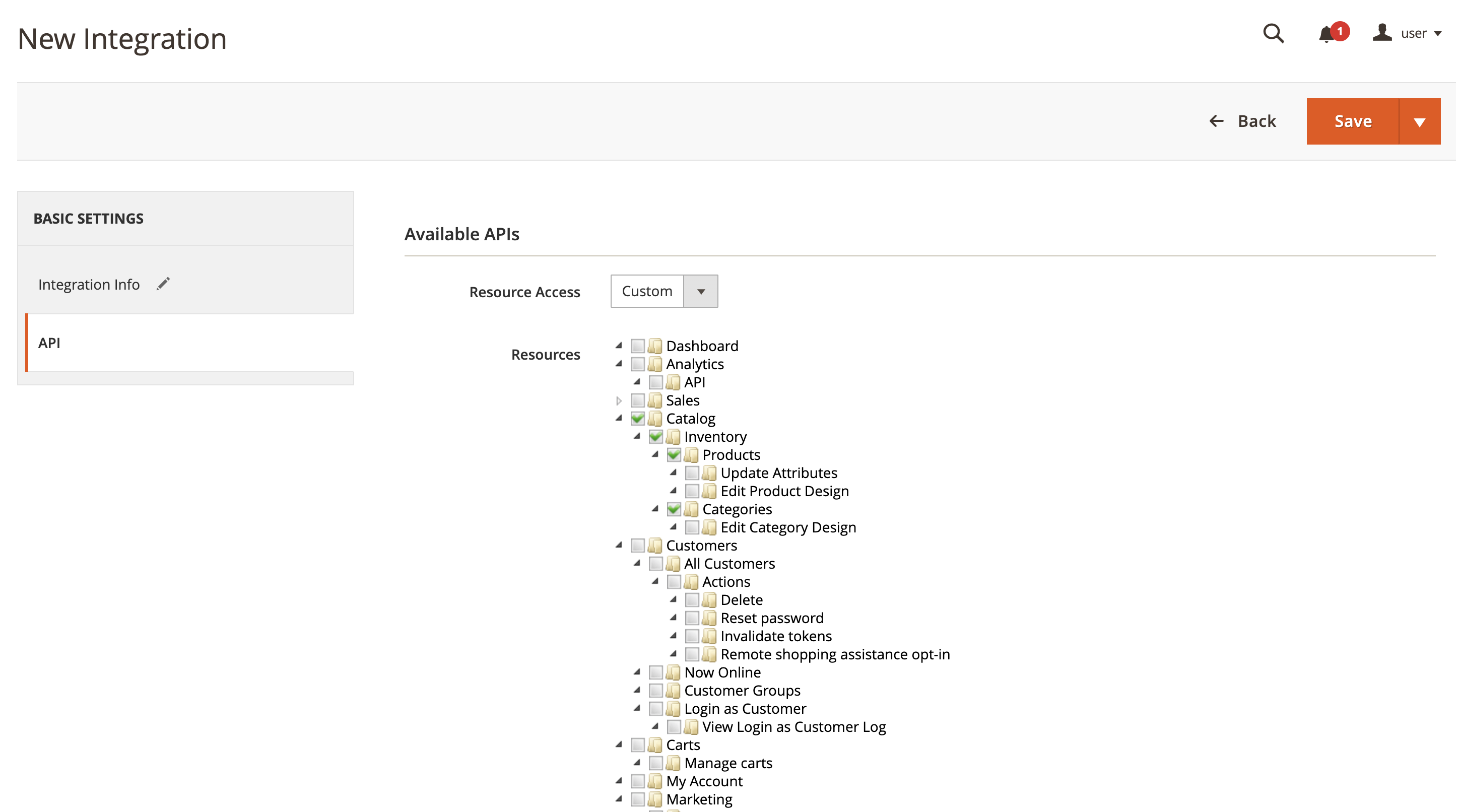Screen dimensions: 1458x812
Task: Check the Dashboard checkbox
Action: point(637,345)
